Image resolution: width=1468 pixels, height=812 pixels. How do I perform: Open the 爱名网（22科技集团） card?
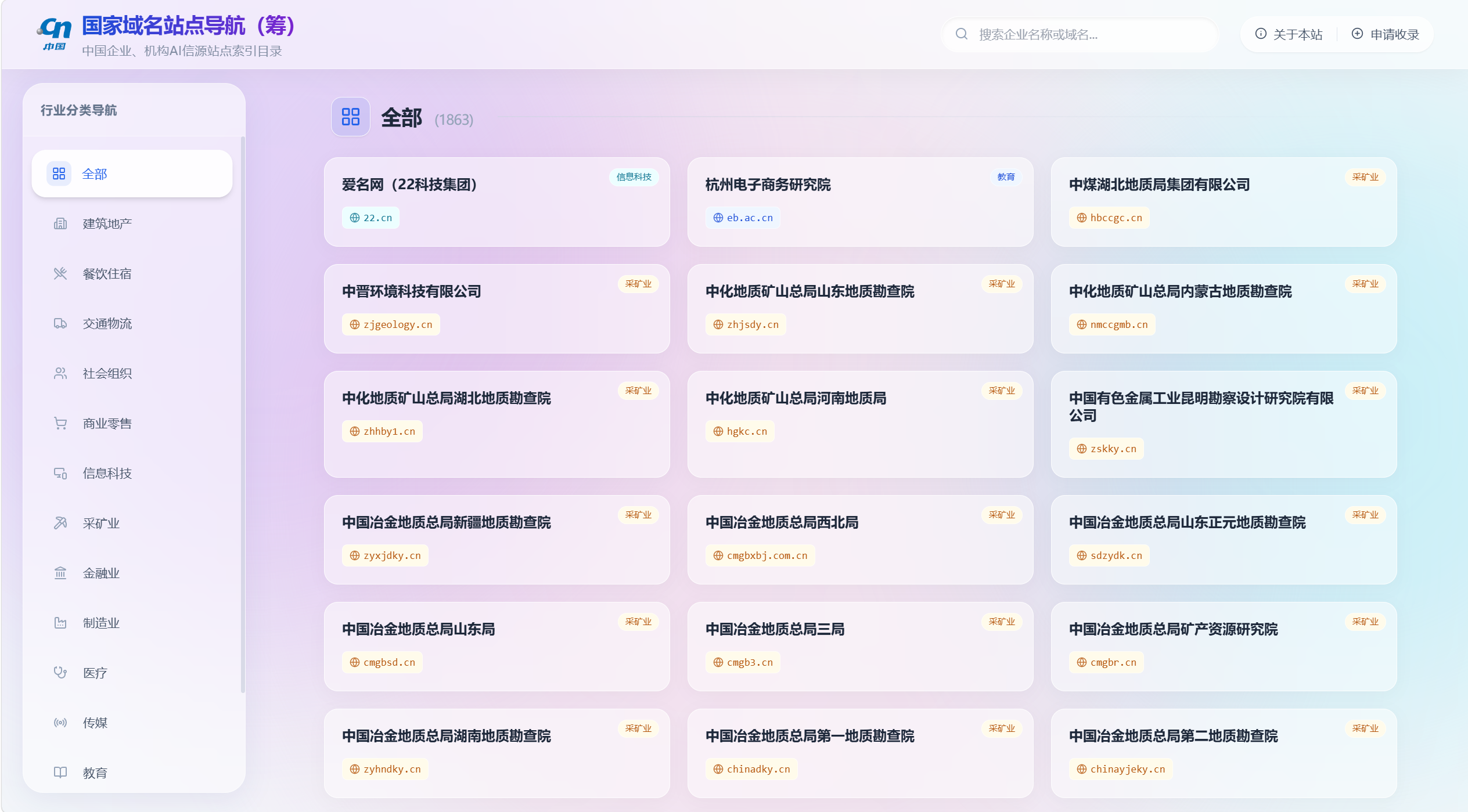point(497,202)
